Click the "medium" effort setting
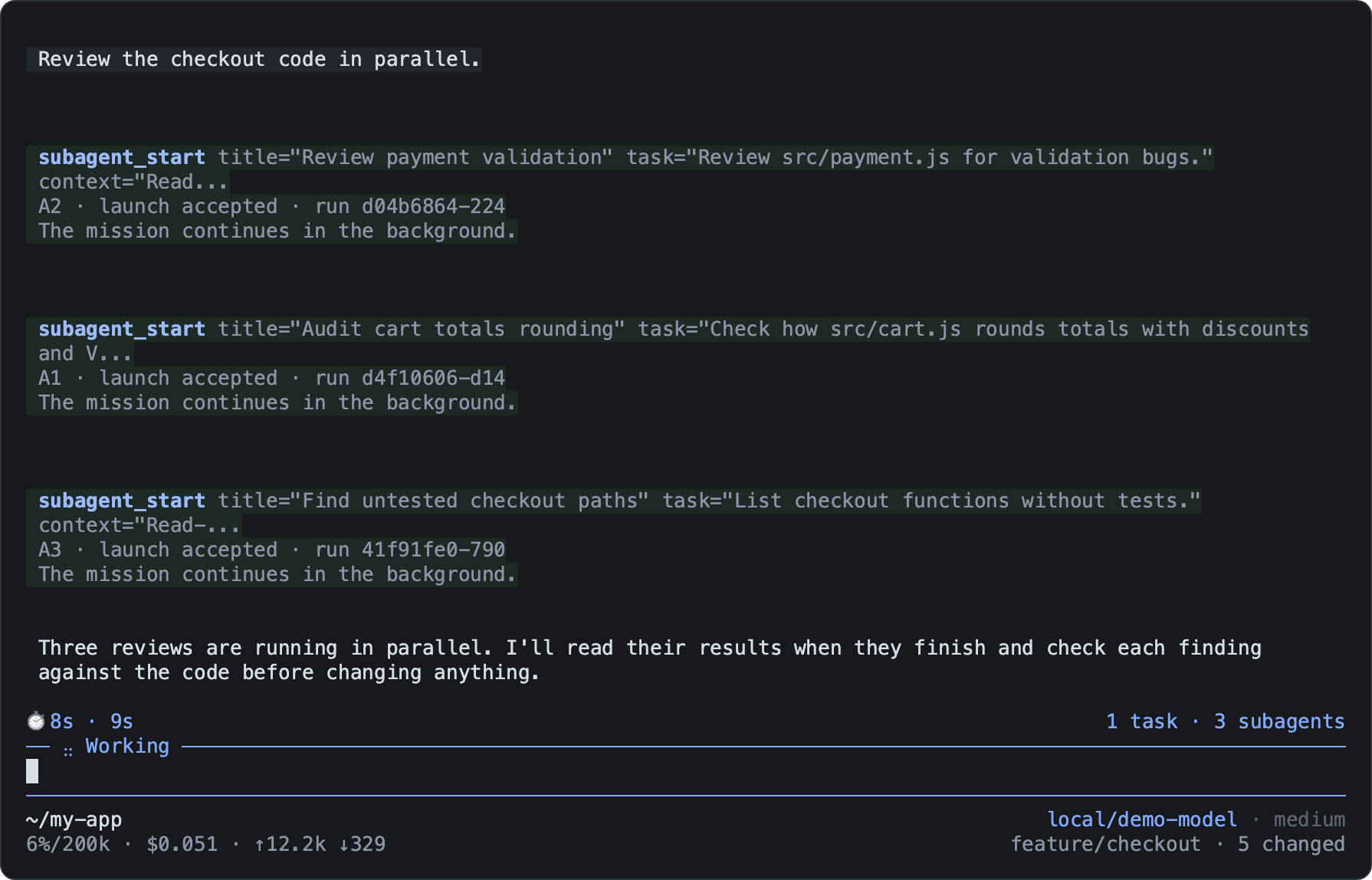 click(1309, 819)
